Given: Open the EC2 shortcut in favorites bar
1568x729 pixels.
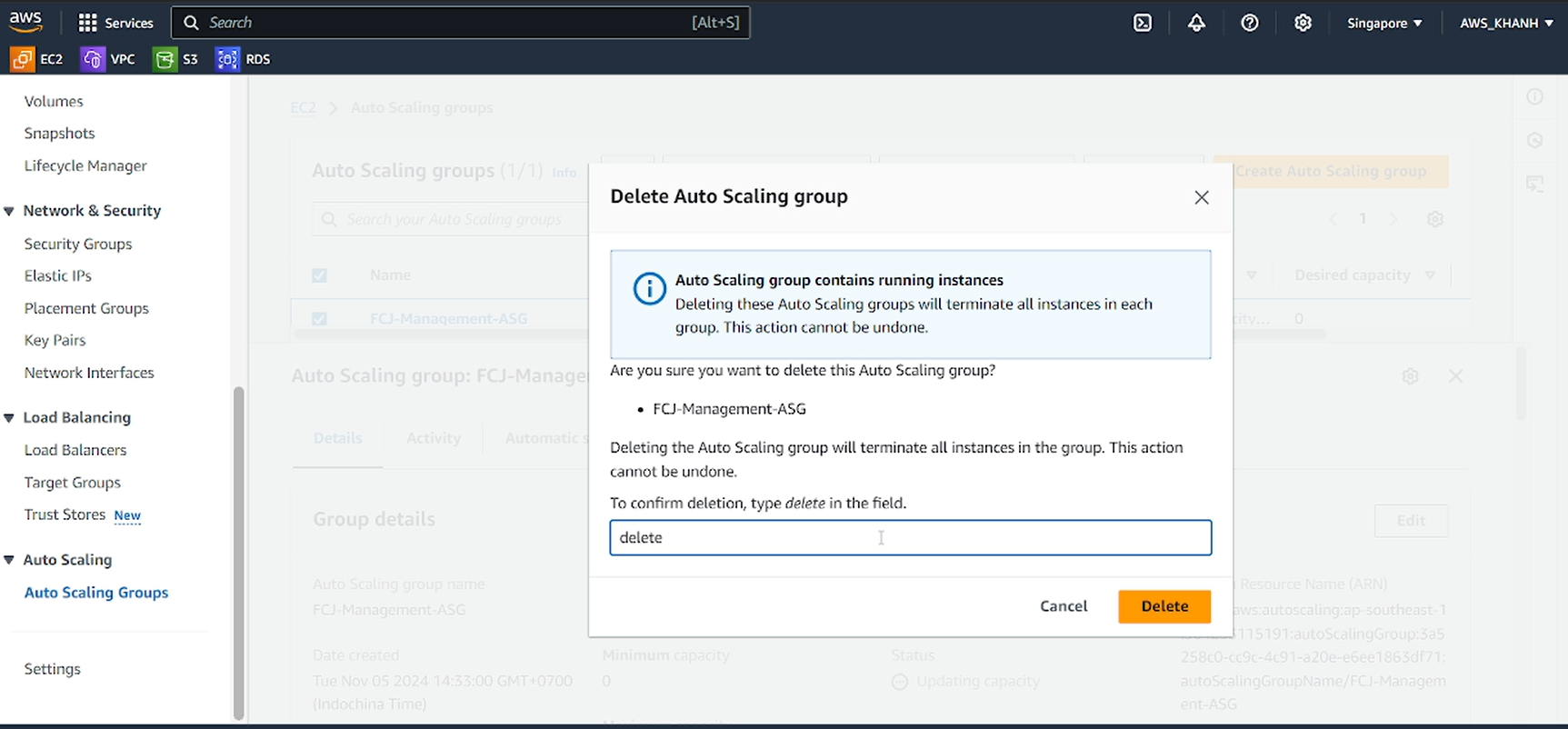Looking at the screenshot, I should [x=37, y=59].
